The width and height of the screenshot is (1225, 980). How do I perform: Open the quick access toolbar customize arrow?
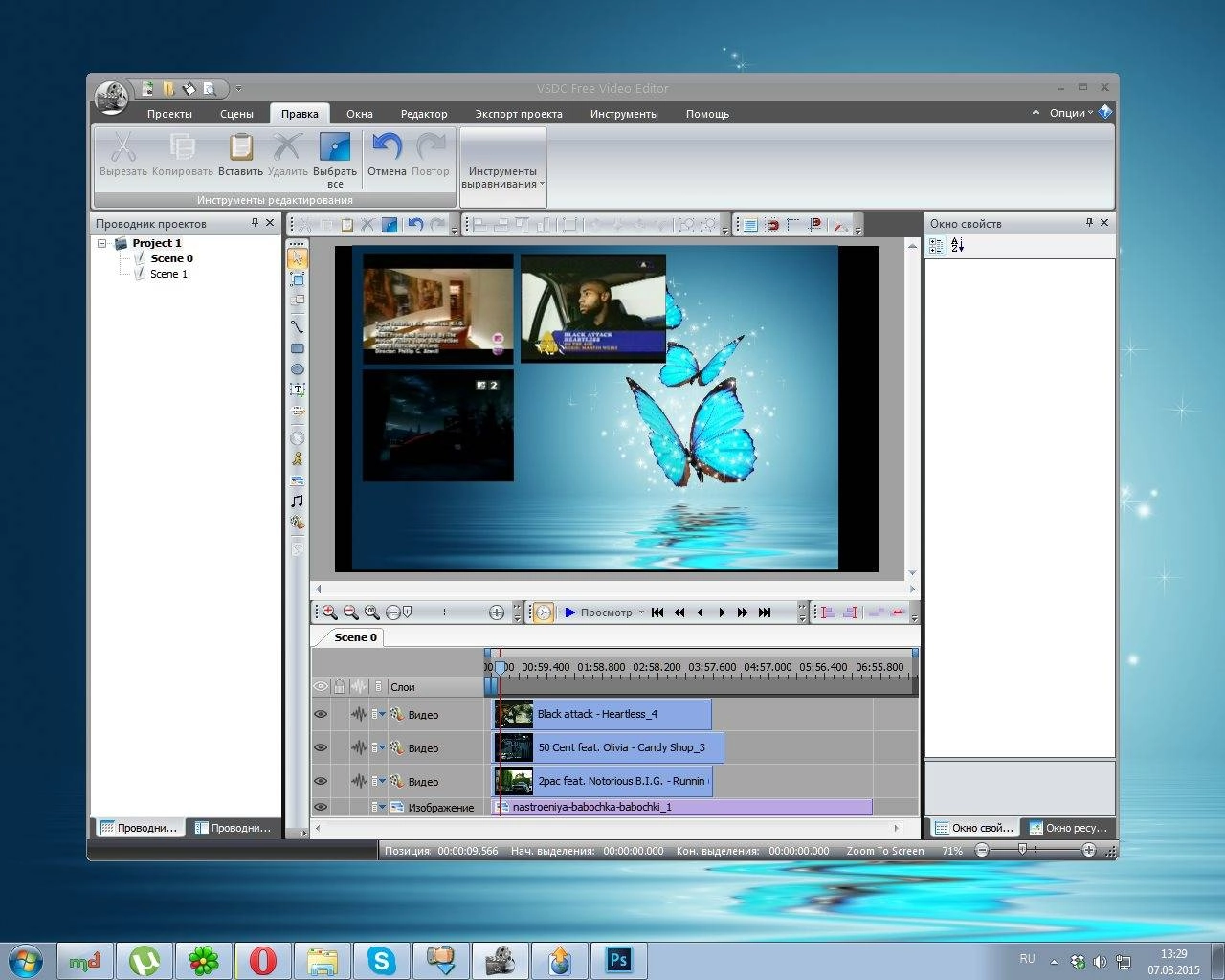[x=238, y=89]
